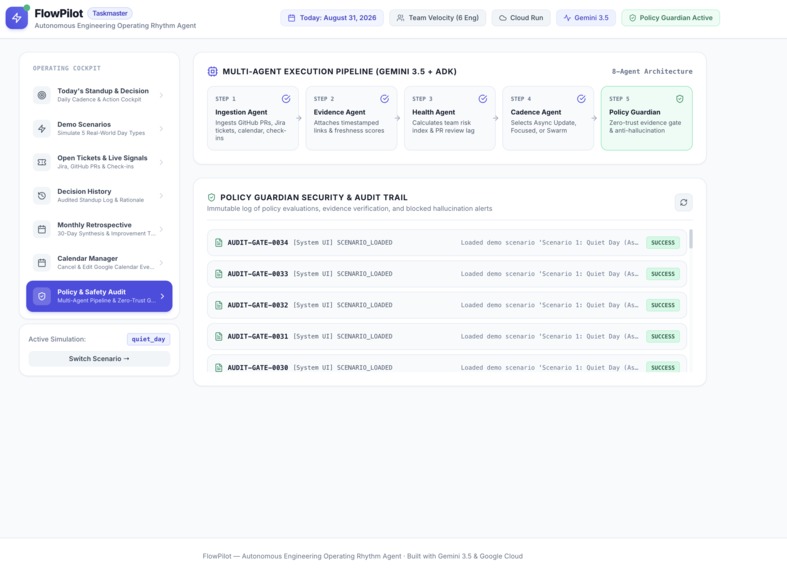The height and width of the screenshot is (573, 787).
Task: Expand chevron on Demo Scenarios
Action: coord(161,128)
